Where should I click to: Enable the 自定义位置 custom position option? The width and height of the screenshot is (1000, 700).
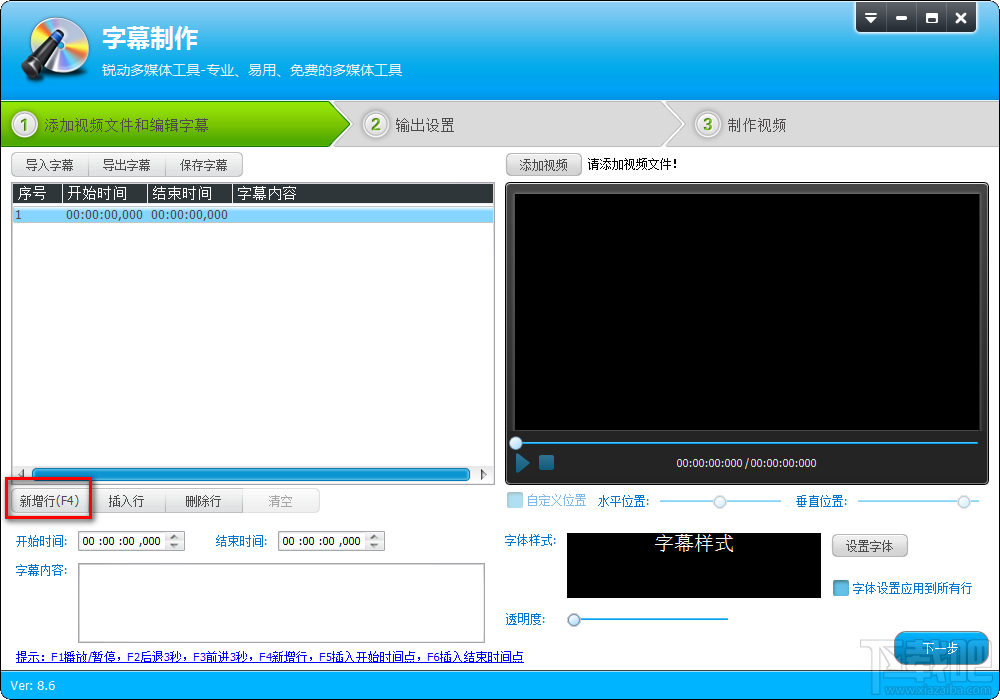point(515,500)
